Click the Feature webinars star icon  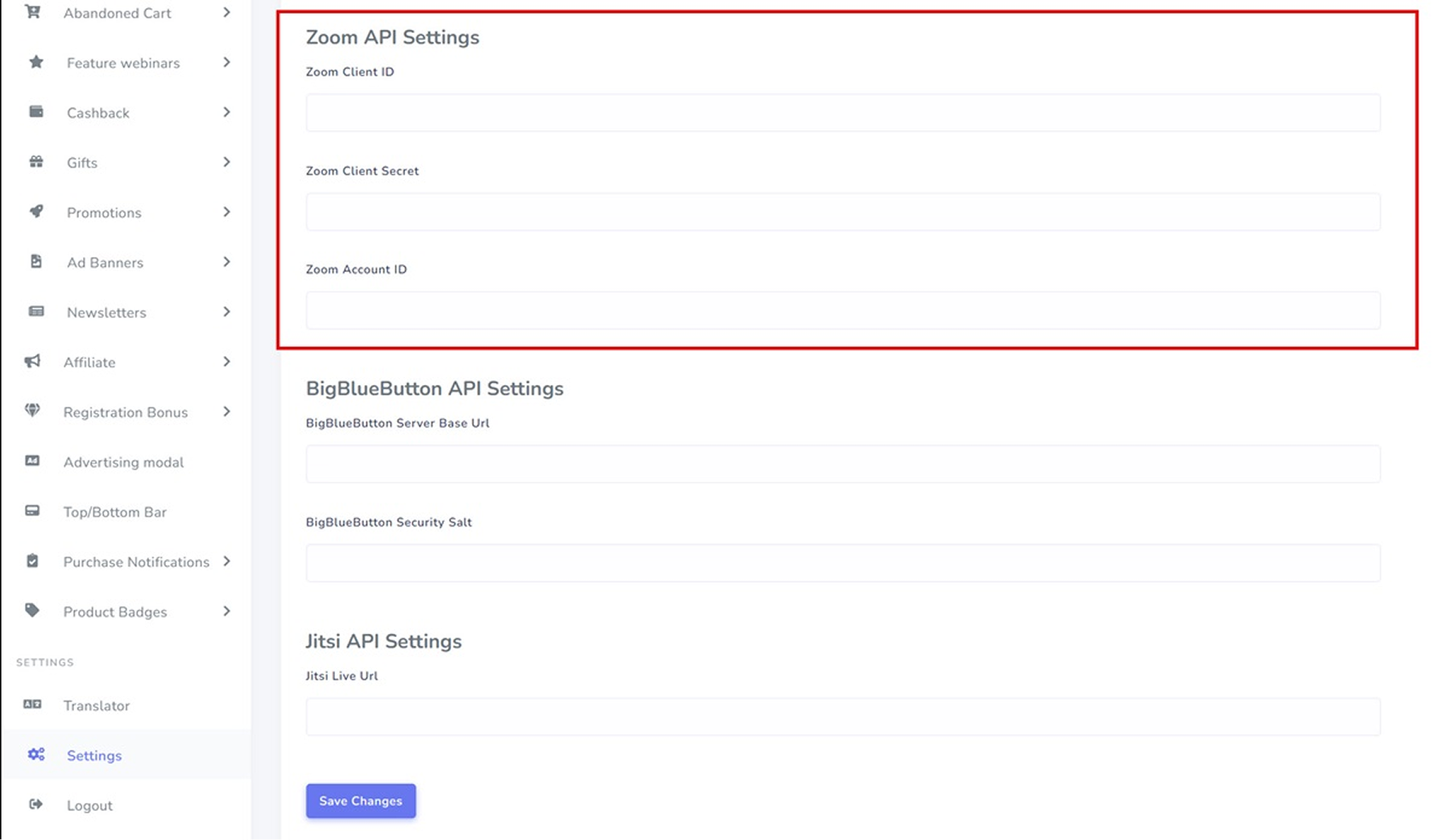pos(36,62)
